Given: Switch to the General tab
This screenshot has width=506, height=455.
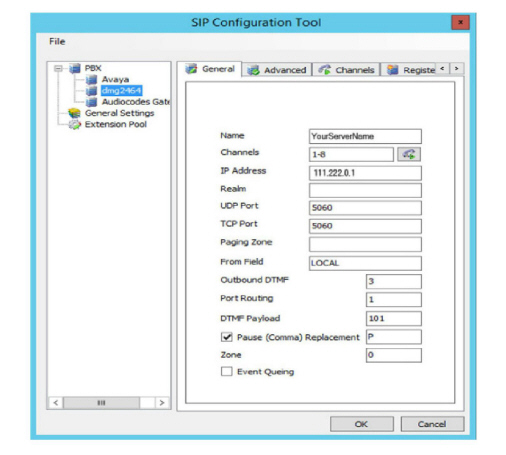Looking at the screenshot, I should point(209,69).
